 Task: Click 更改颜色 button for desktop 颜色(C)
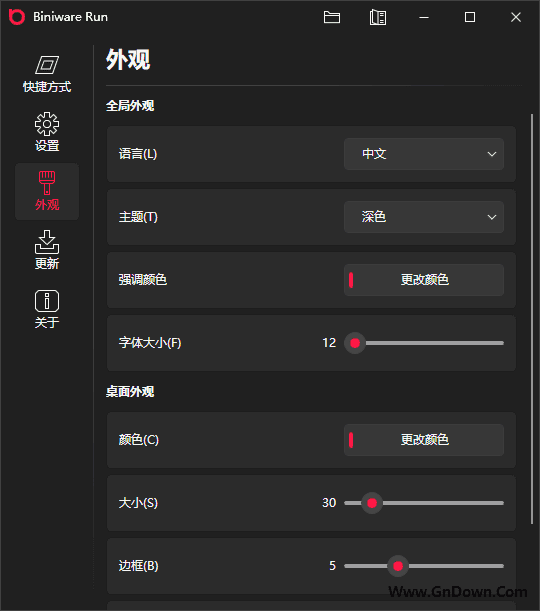(424, 440)
